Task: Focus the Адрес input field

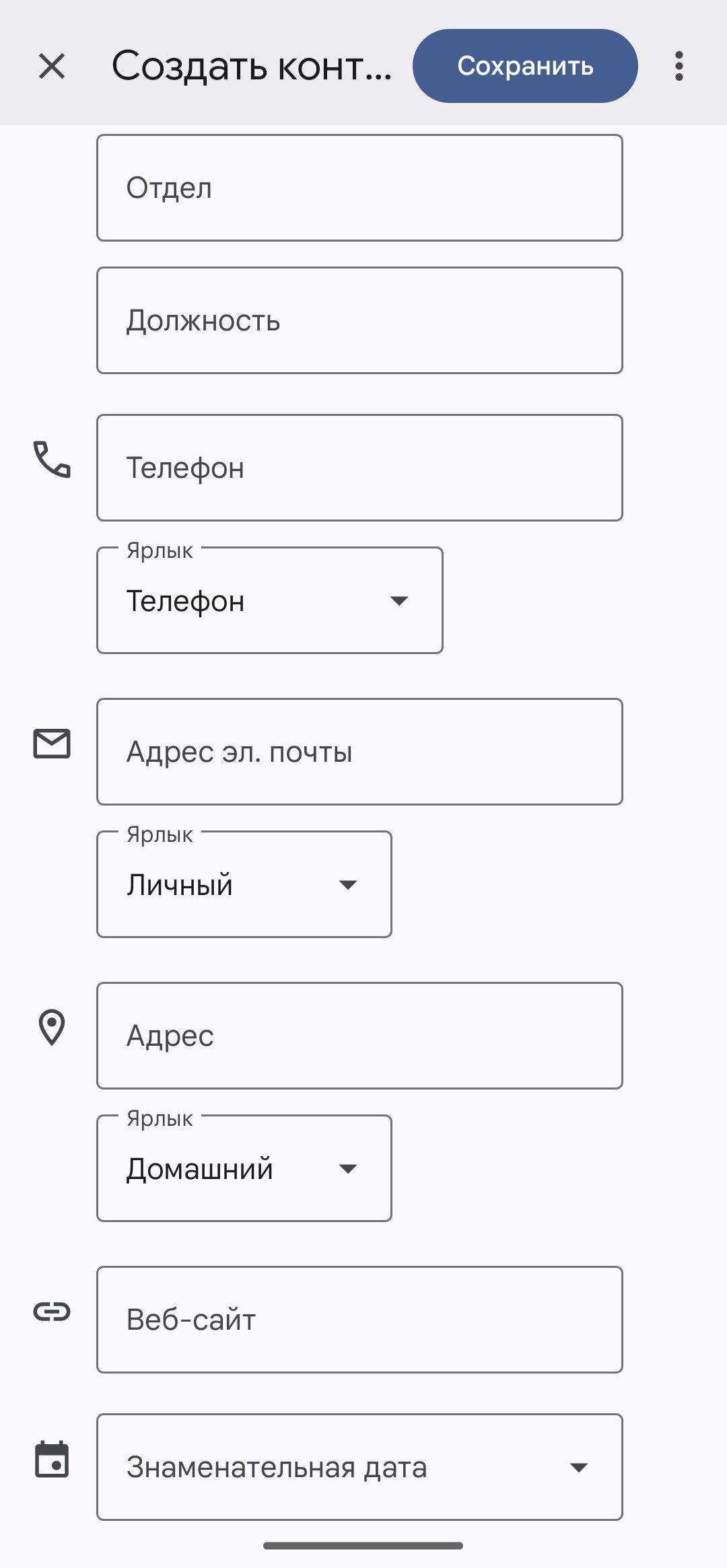Action: [359, 1036]
